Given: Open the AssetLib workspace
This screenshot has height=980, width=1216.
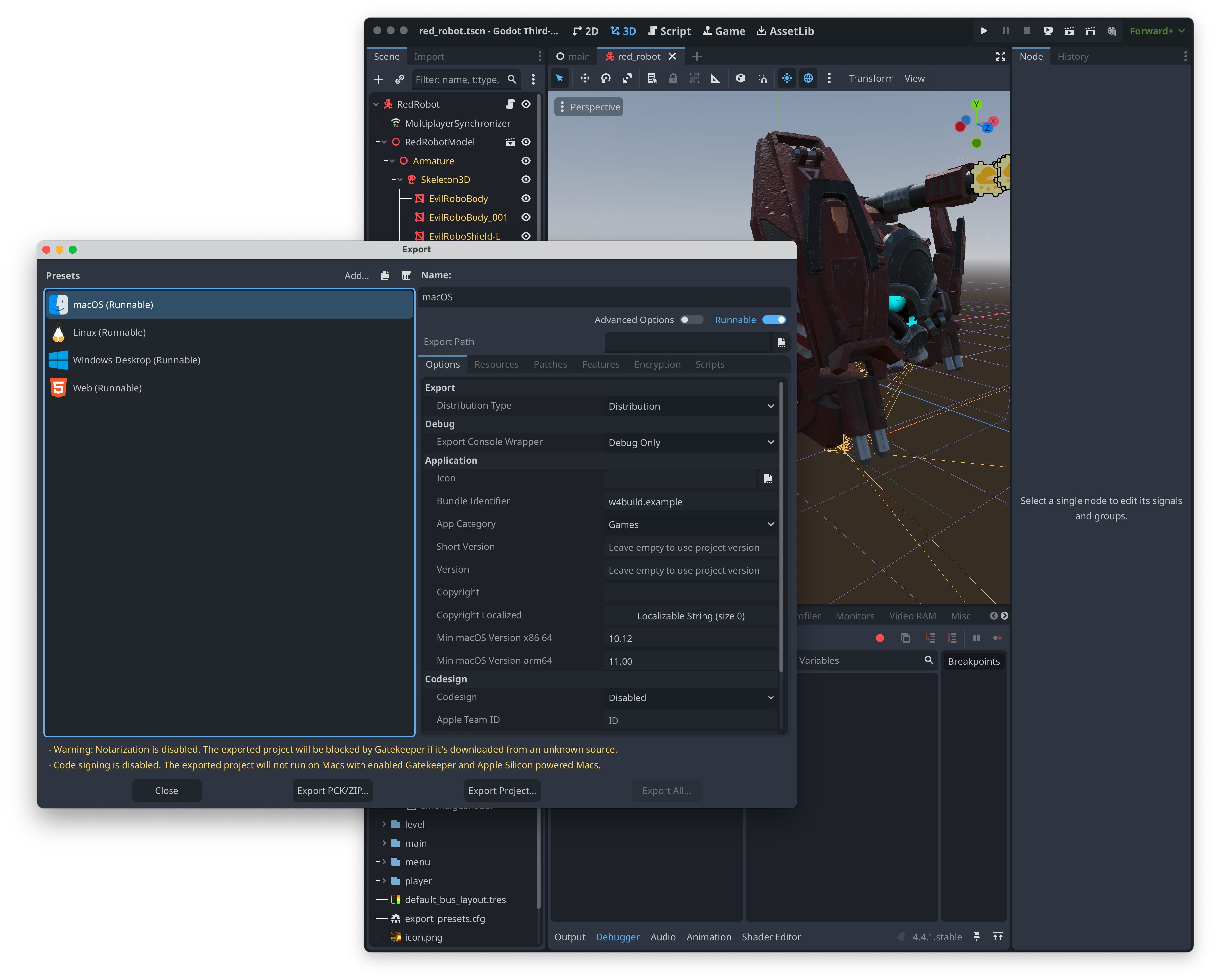Looking at the screenshot, I should coord(785,31).
